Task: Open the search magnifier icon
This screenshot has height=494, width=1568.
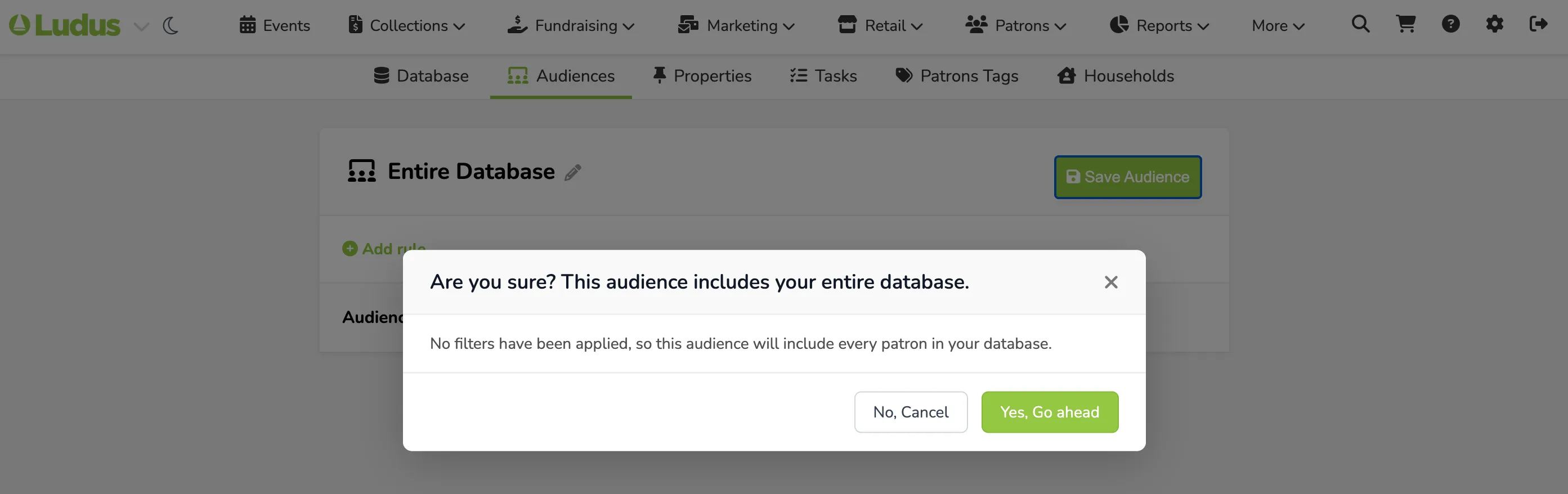Action: pos(1360,24)
